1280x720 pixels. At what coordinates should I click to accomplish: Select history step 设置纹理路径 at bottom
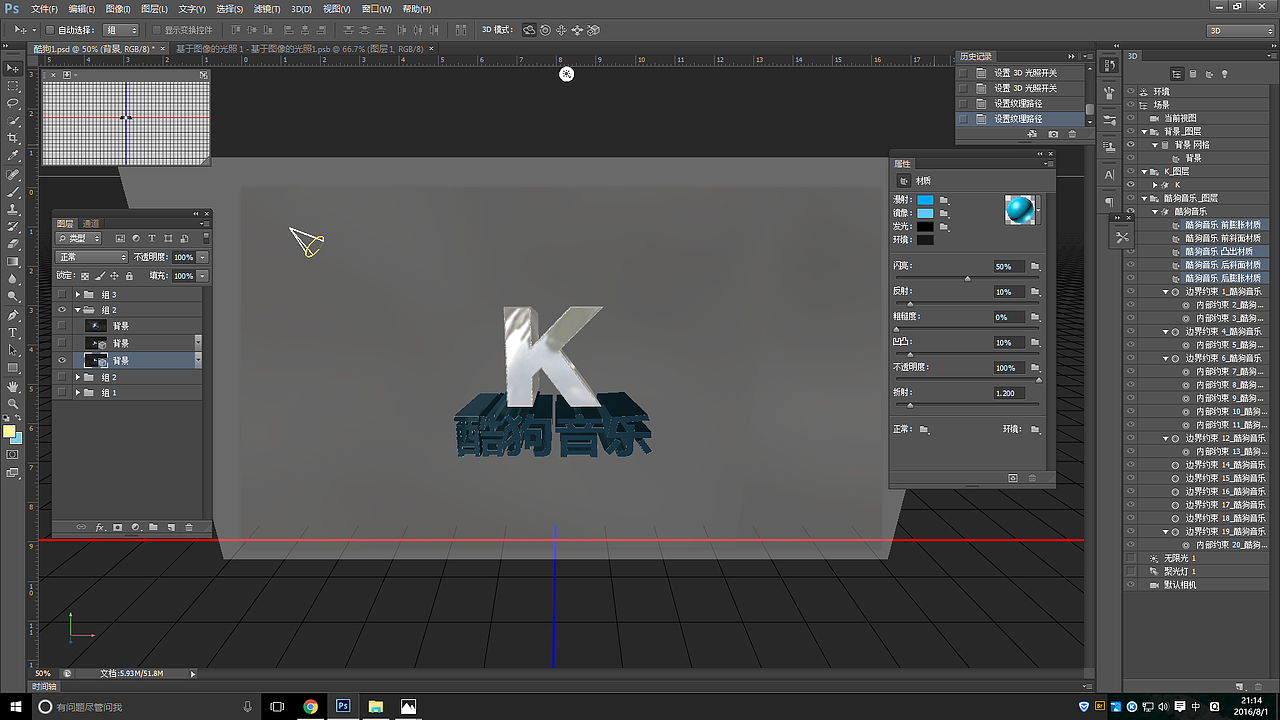pos(1019,119)
